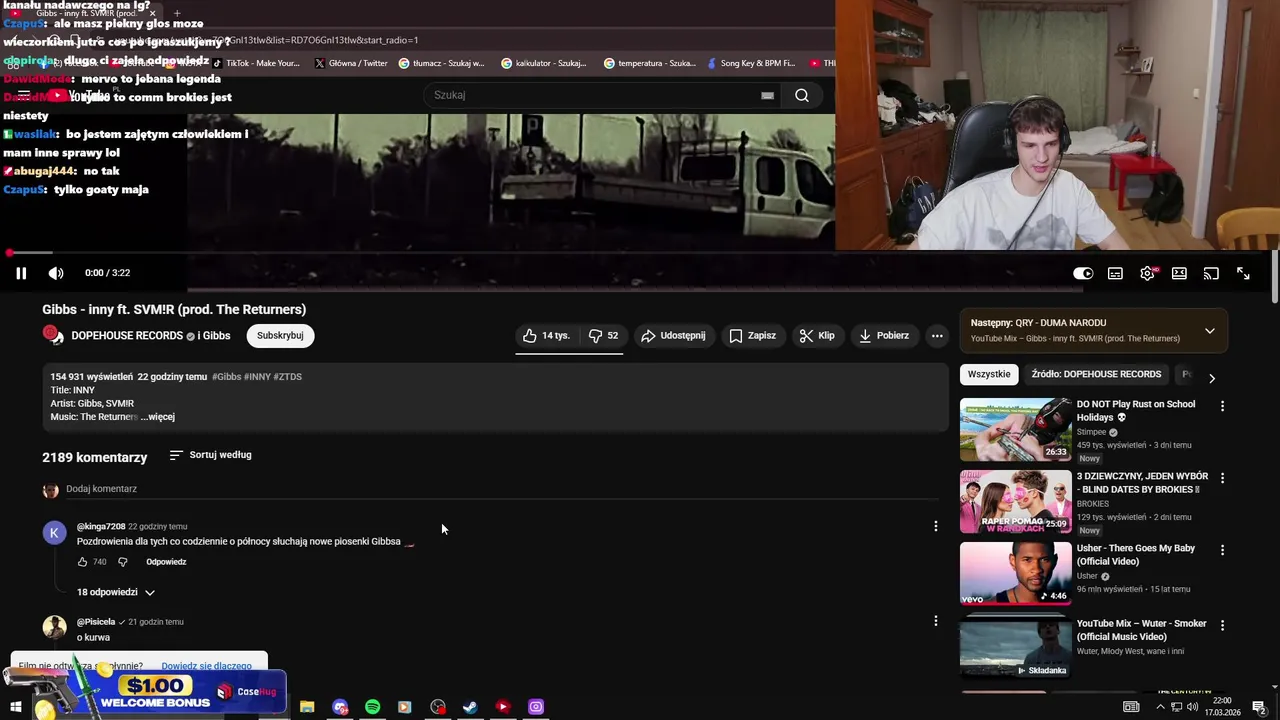
Task: Click Dodaj komentarz field
Action: [500, 489]
